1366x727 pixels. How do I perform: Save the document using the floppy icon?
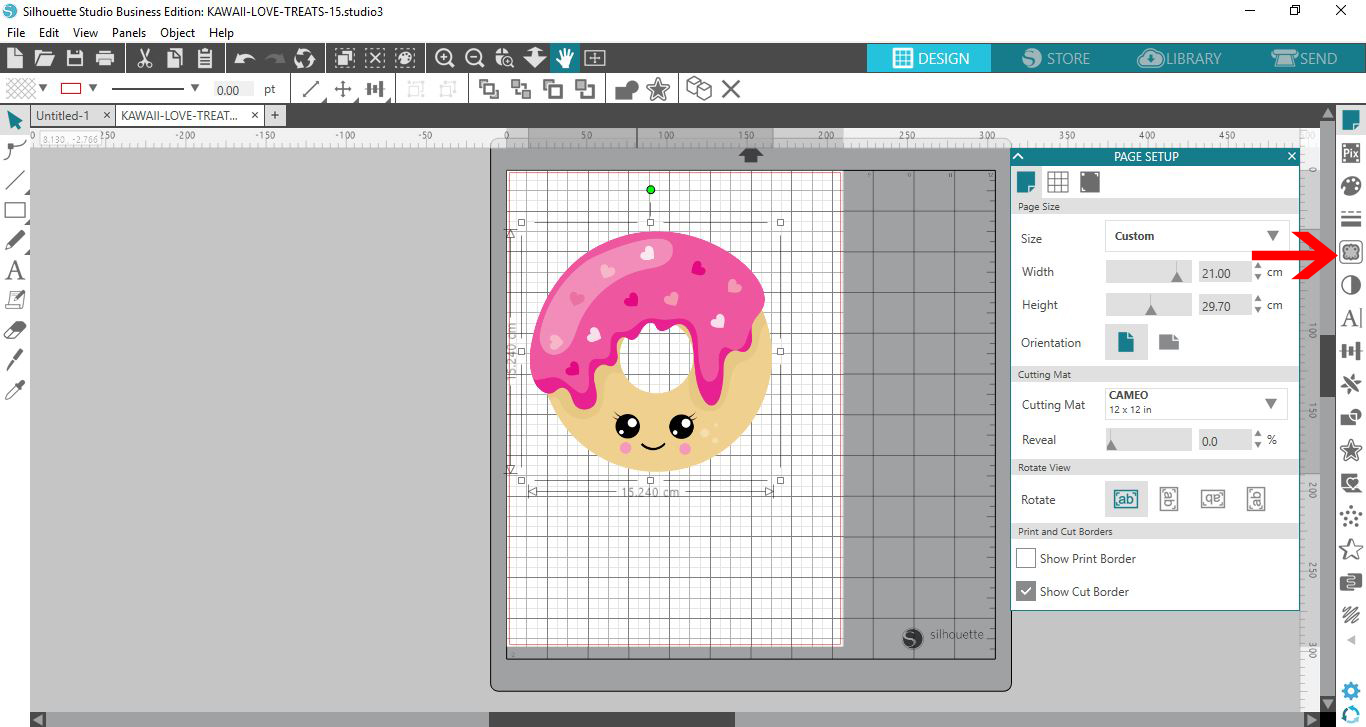coord(74,58)
